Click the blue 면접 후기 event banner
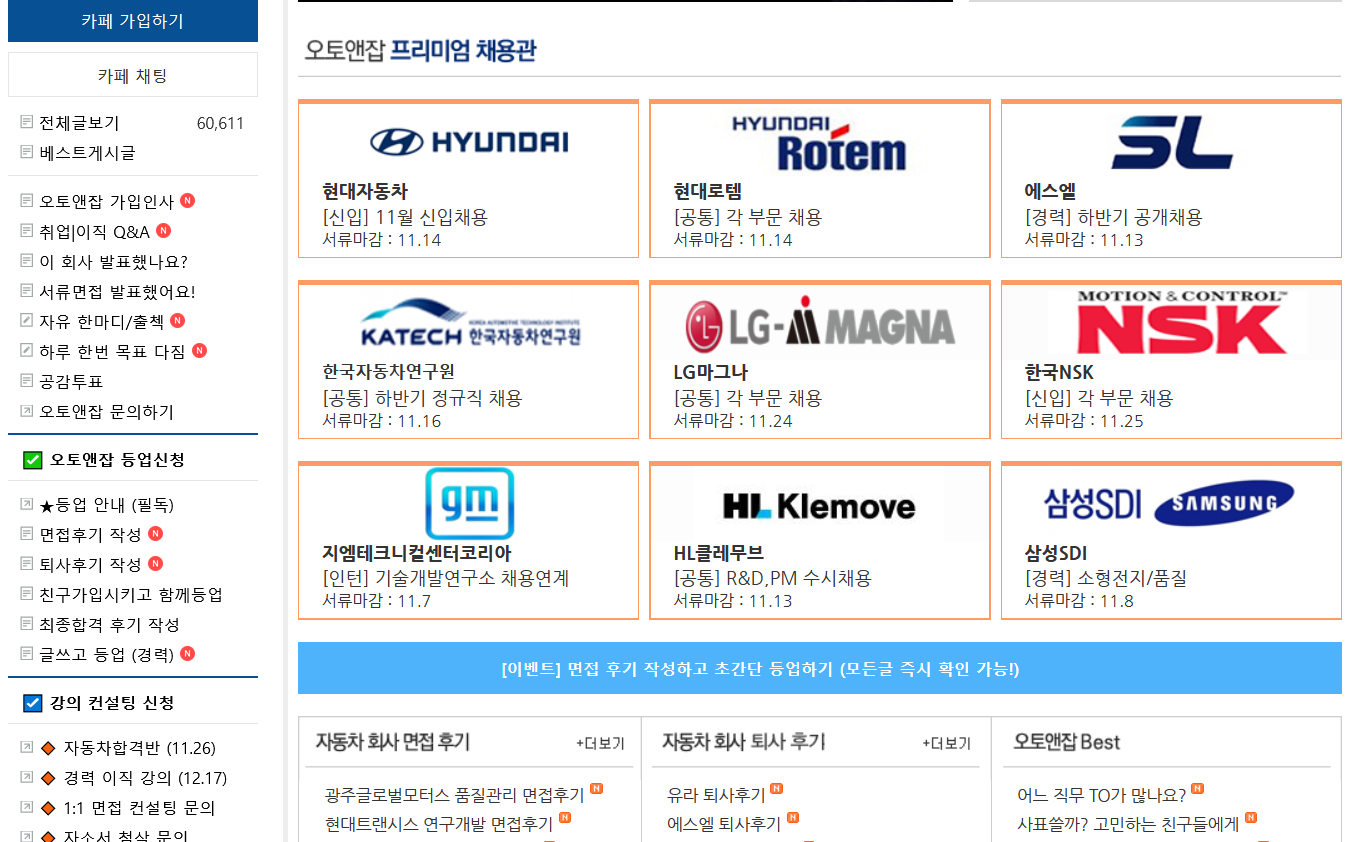The width and height of the screenshot is (1351, 842). (819, 668)
